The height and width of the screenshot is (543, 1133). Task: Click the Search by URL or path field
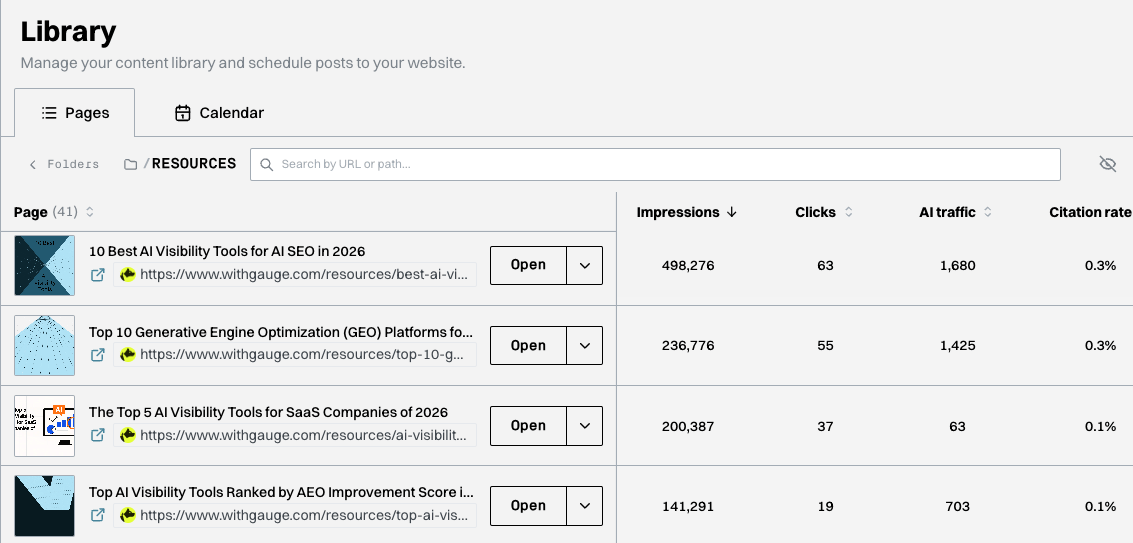pyautogui.click(x=655, y=164)
